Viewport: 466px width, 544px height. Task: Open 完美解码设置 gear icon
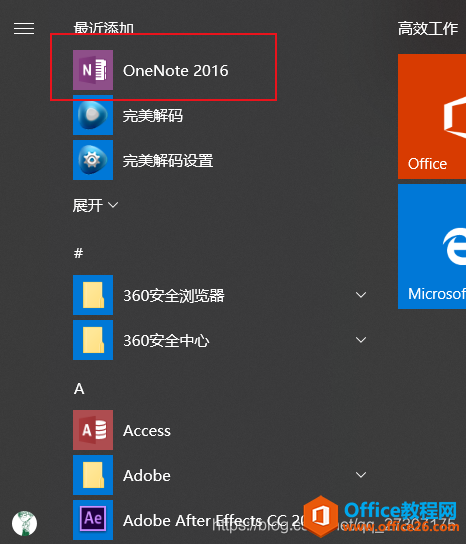[93, 160]
